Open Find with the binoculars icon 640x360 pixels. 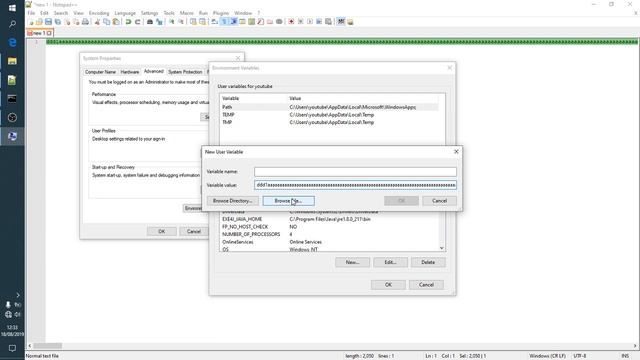(x=150, y=22)
